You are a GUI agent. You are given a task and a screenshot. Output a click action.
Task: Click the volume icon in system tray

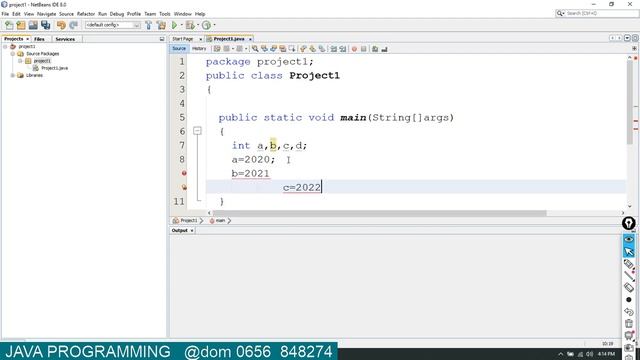click(589, 354)
